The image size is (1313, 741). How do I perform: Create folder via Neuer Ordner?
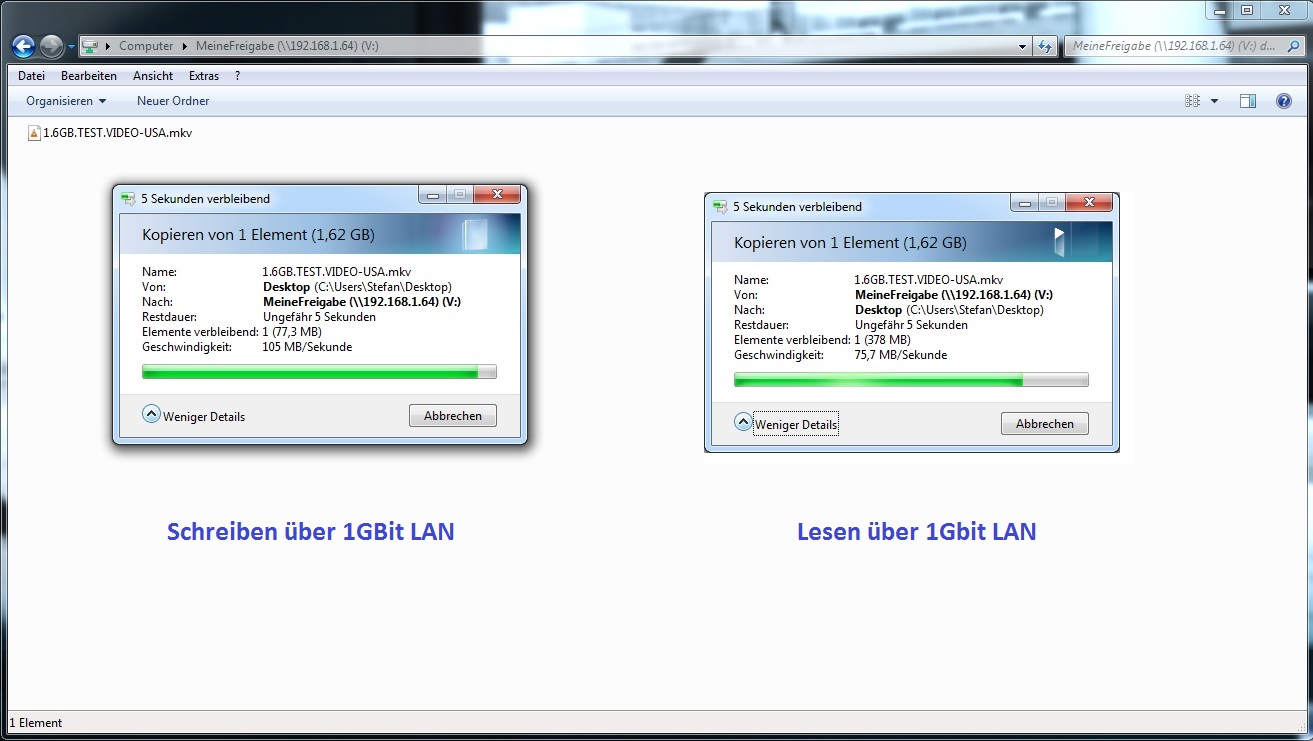(173, 101)
